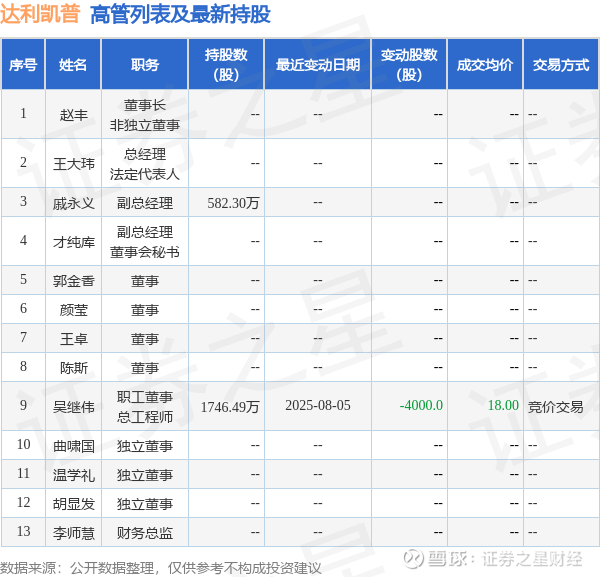Click the -4000.0 change value
Viewport: 600px width, 577px height.
421,405
